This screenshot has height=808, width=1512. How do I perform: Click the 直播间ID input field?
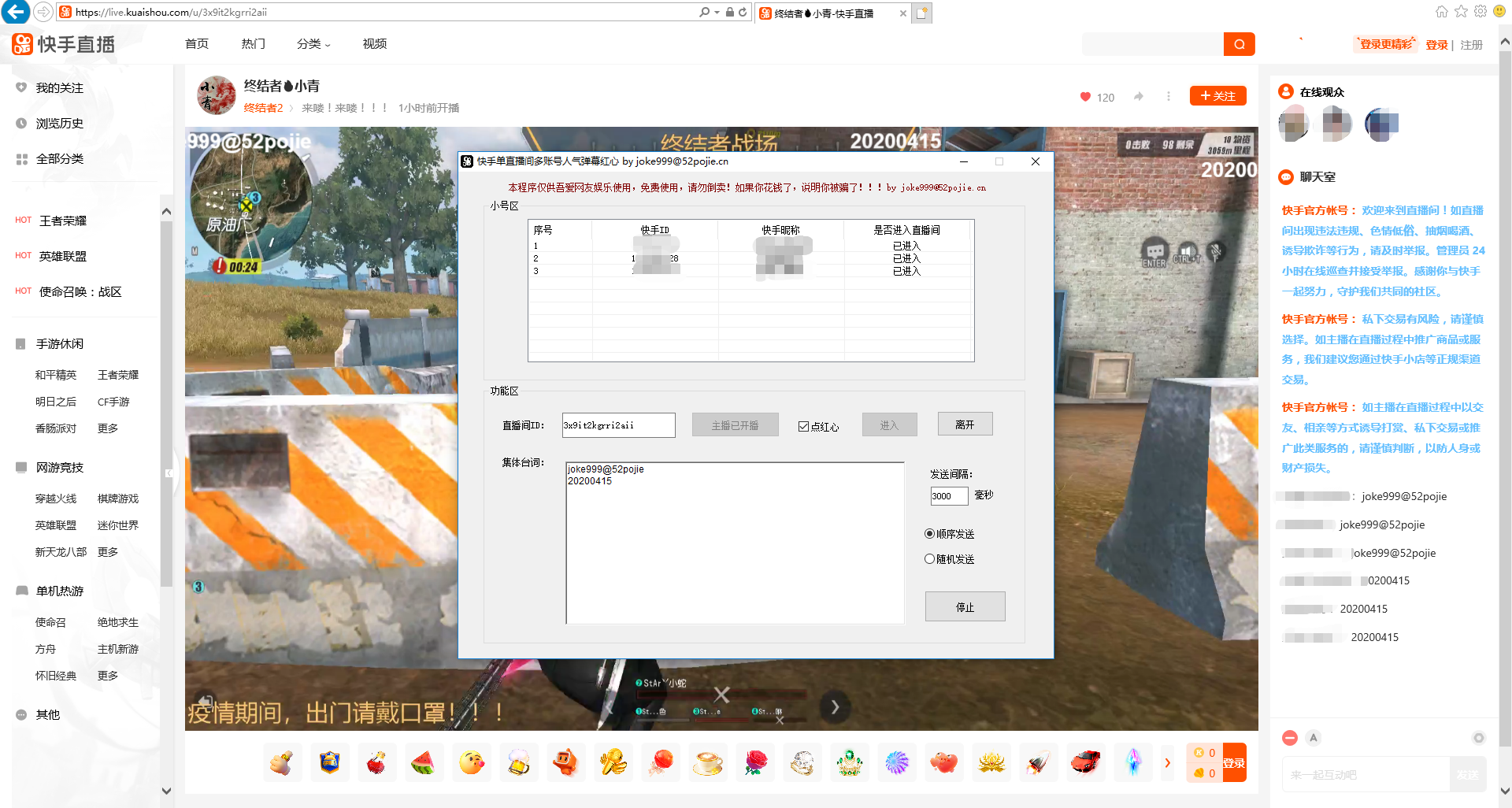(x=618, y=425)
